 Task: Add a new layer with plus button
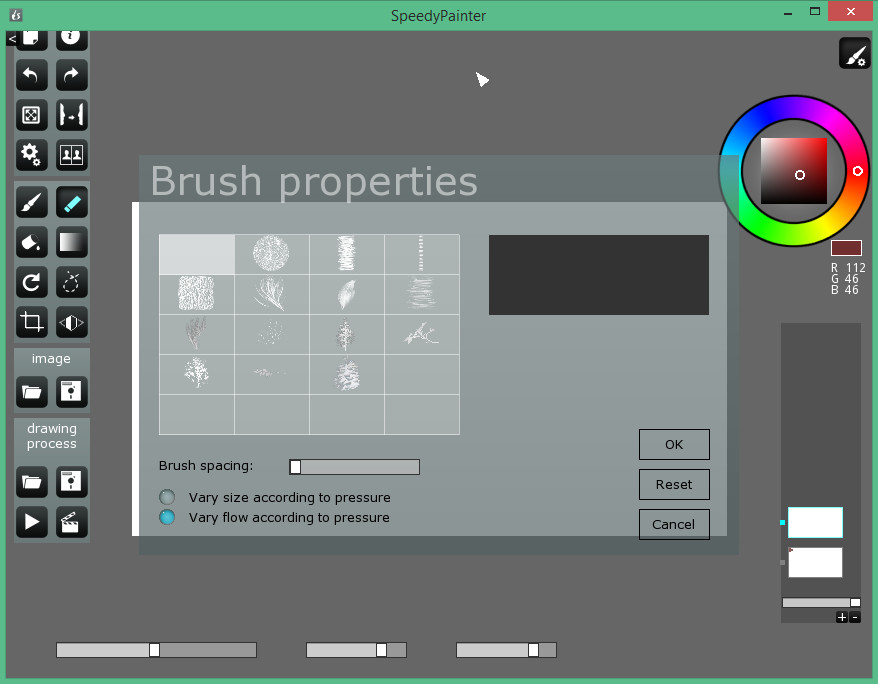(842, 617)
